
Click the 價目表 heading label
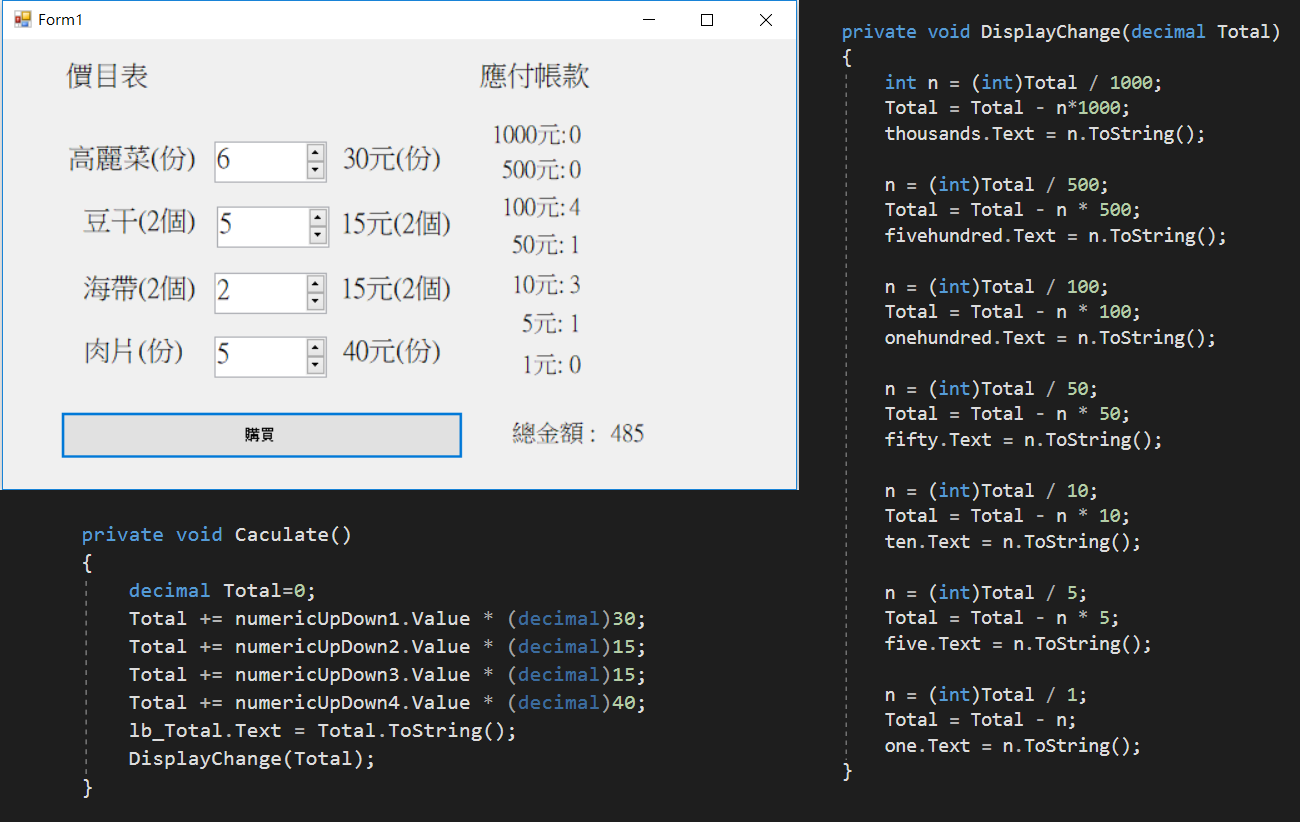point(107,77)
